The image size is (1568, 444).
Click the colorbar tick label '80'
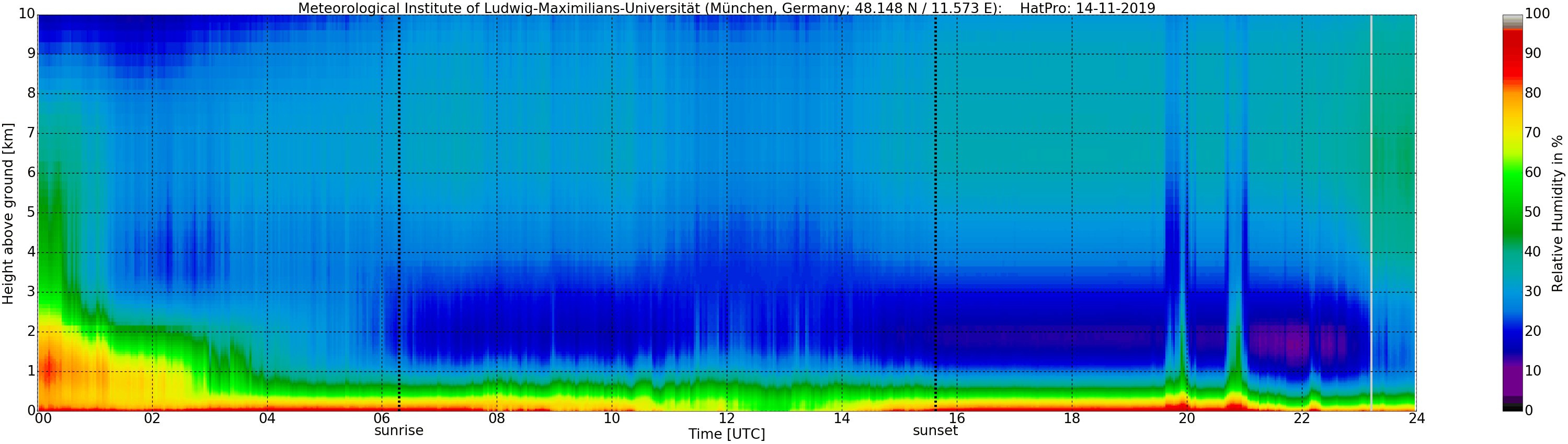[1532, 93]
